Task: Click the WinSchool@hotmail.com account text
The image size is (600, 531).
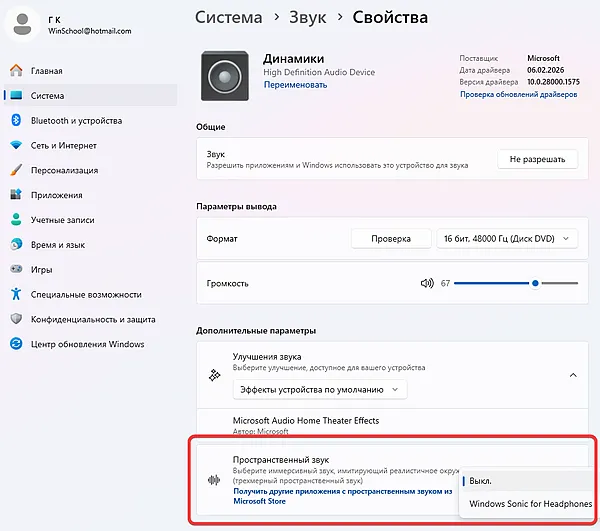Action: 90,31
